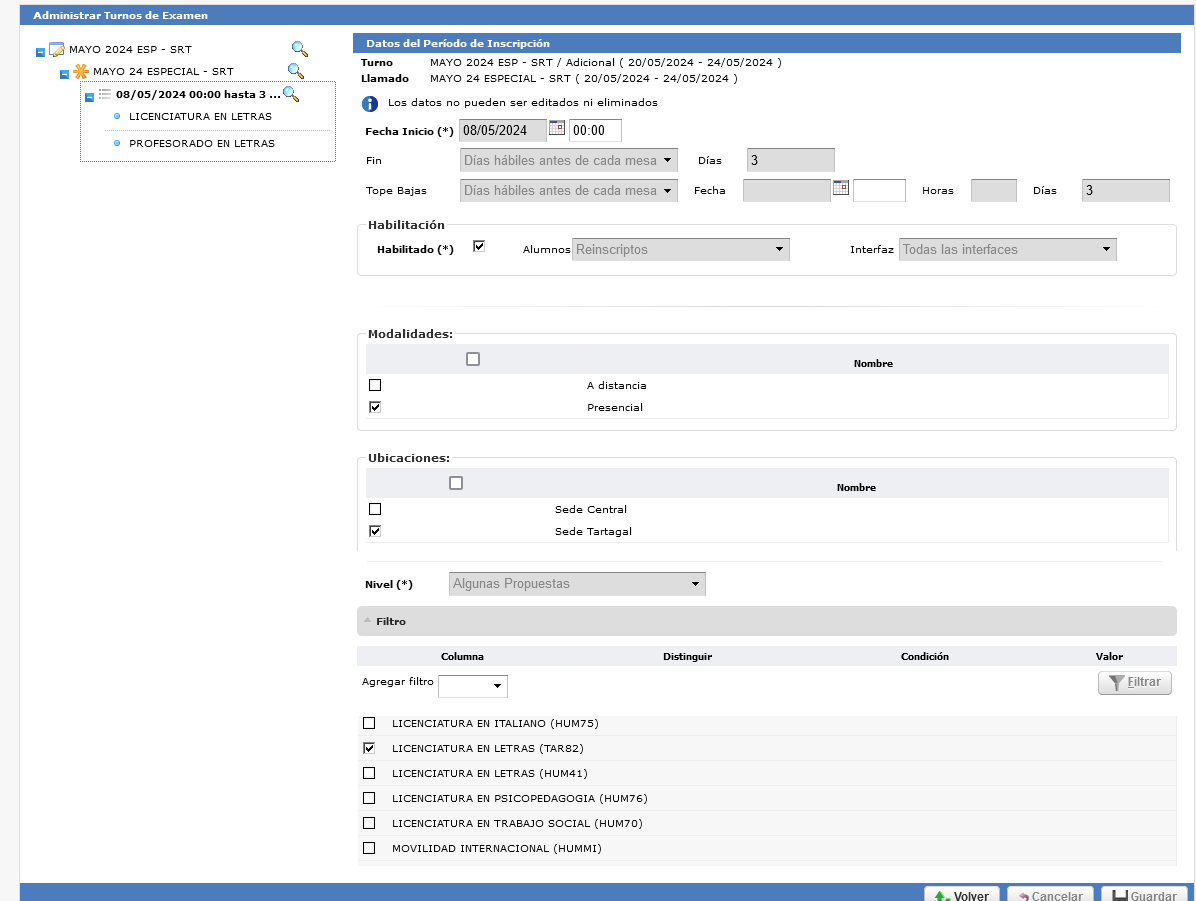Open the Alumnos Reinscriptos dropdown

(x=681, y=250)
